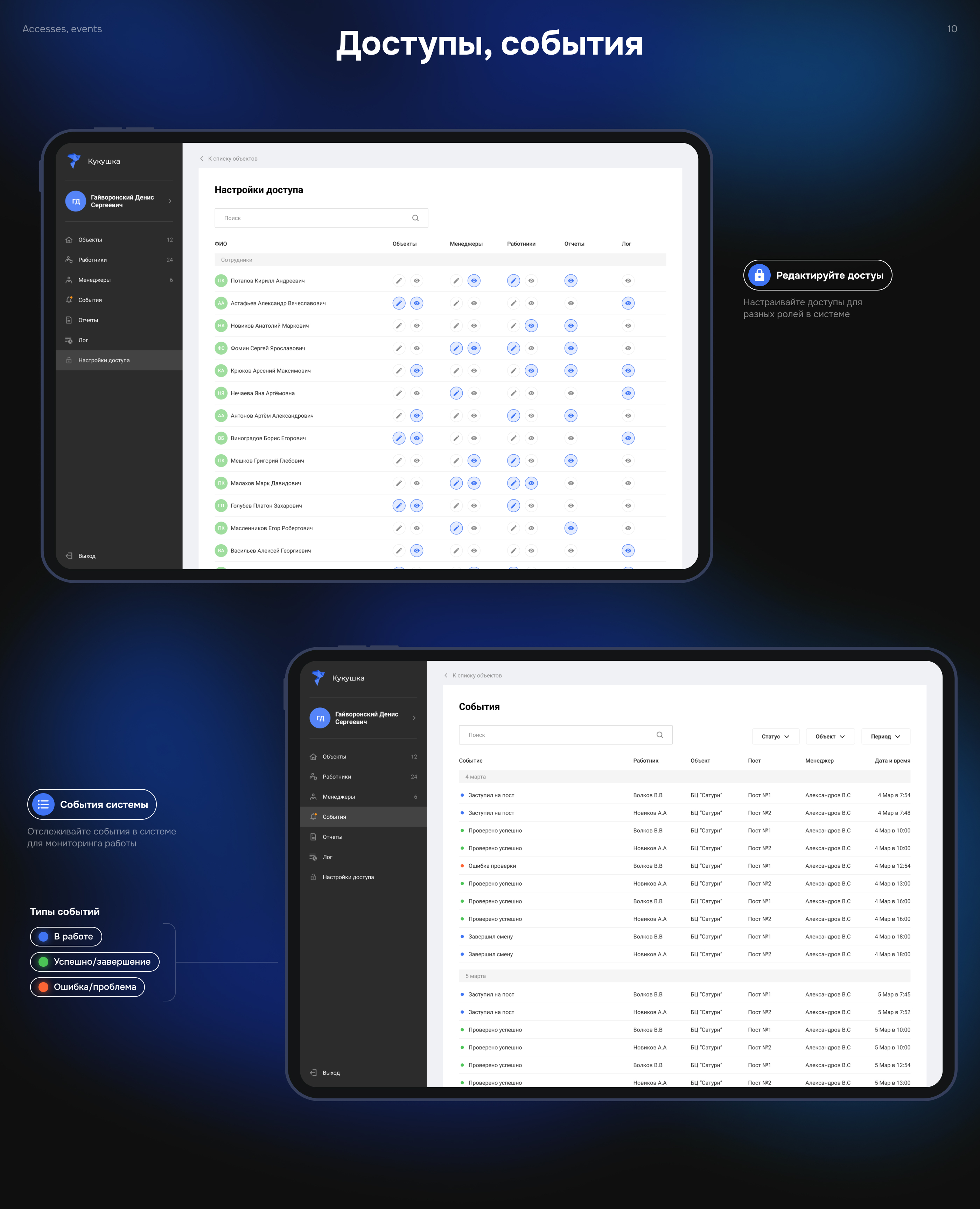The width and height of the screenshot is (980, 1209).
Task: Click the list icon in События системы badge
Action: tap(43, 804)
